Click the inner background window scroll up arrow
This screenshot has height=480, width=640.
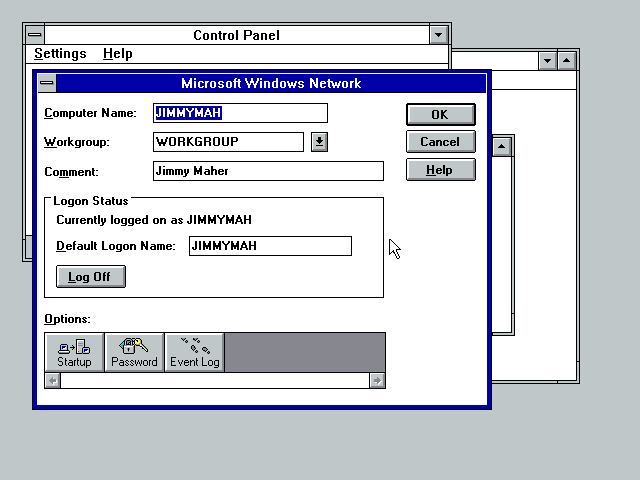[x=502, y=147]
